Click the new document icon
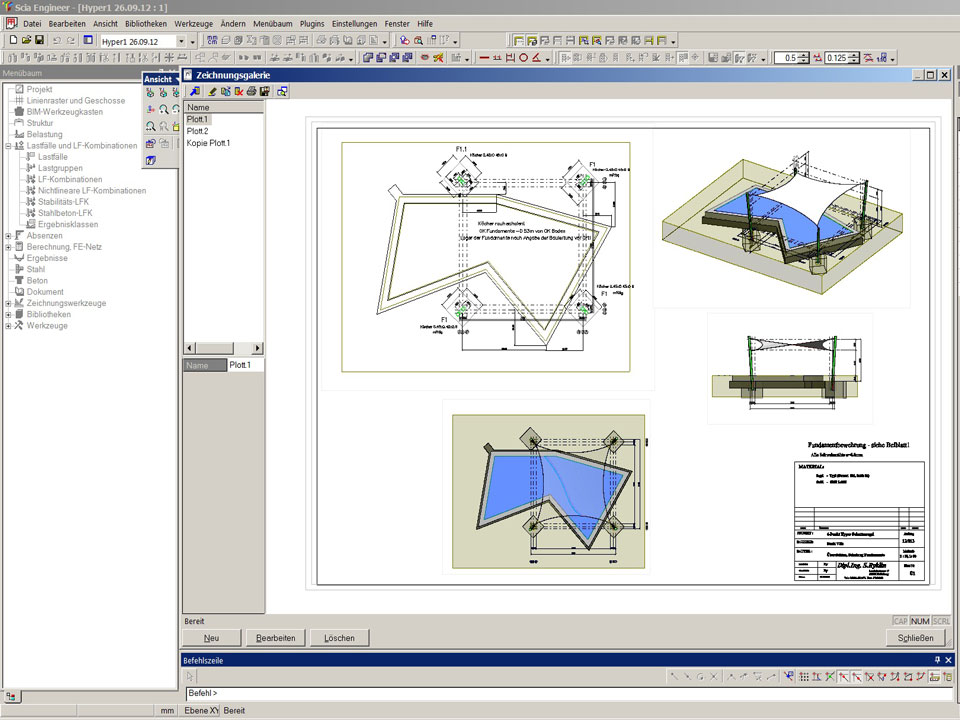Viewport: 960px width, 720px height. [13, 40]
